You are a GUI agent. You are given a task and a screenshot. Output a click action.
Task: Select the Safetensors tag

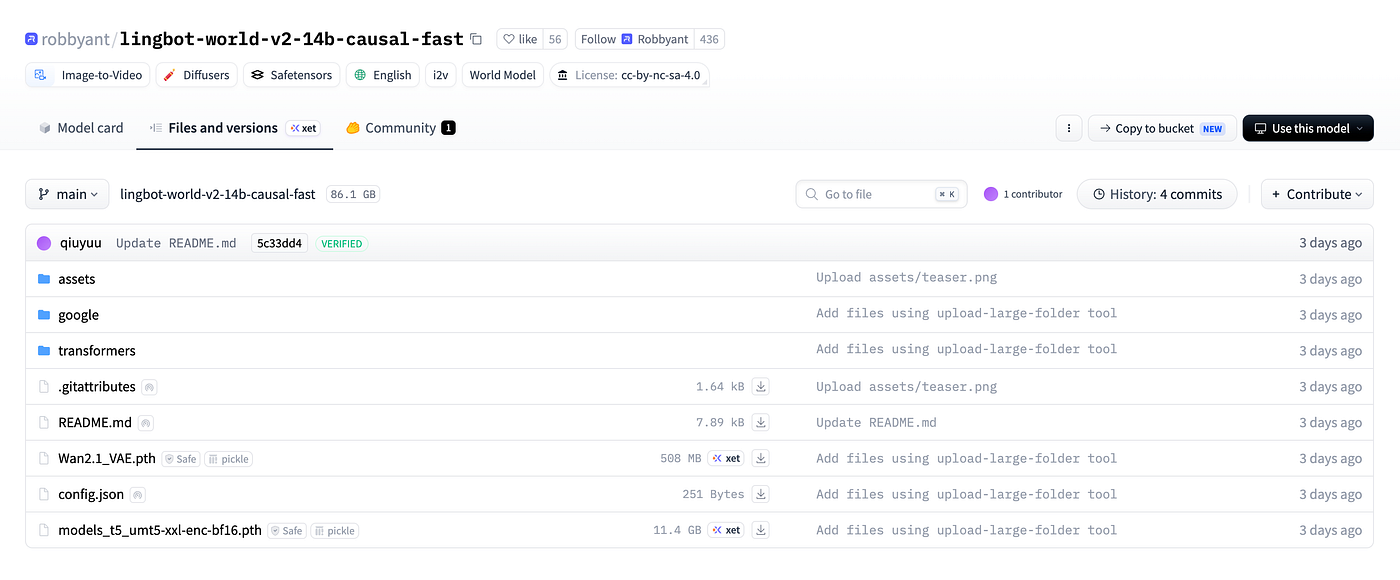pyautogui.click(x=291, y=75)
